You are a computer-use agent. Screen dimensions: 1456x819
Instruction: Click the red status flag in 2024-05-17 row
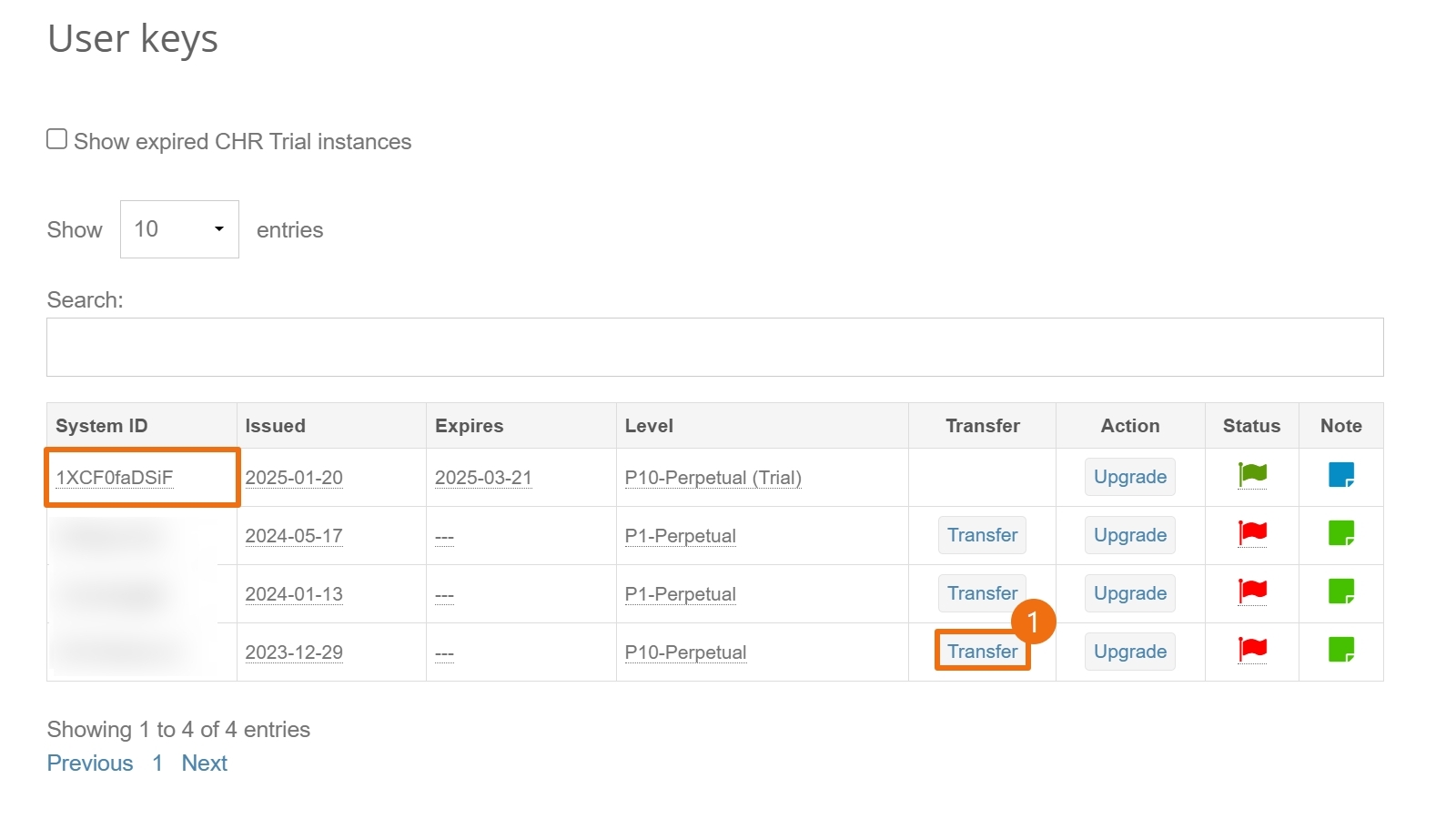(1252, 532)
